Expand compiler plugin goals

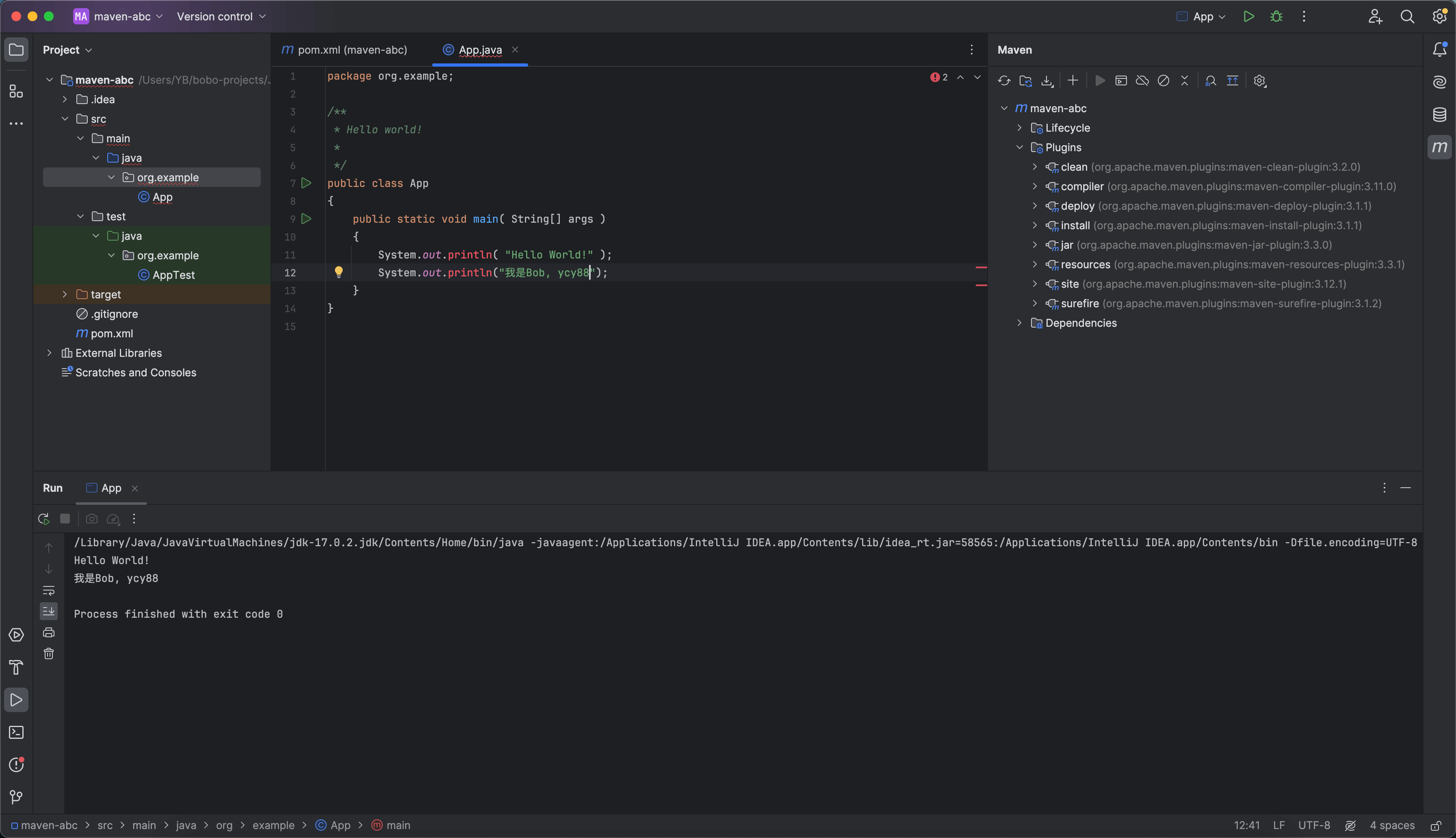(1035, 187)
